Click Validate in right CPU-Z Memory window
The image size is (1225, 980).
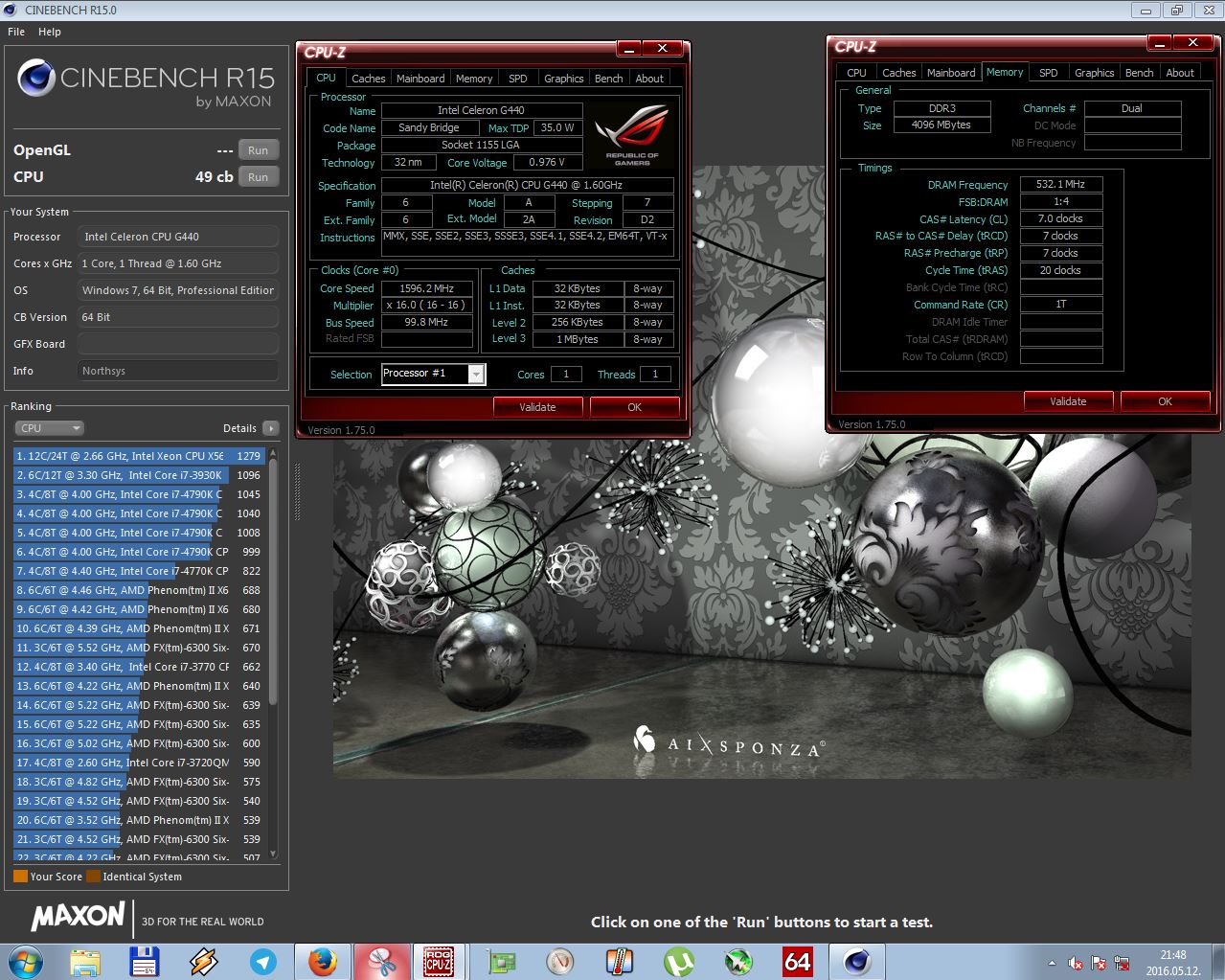[x=1068, y=401]
